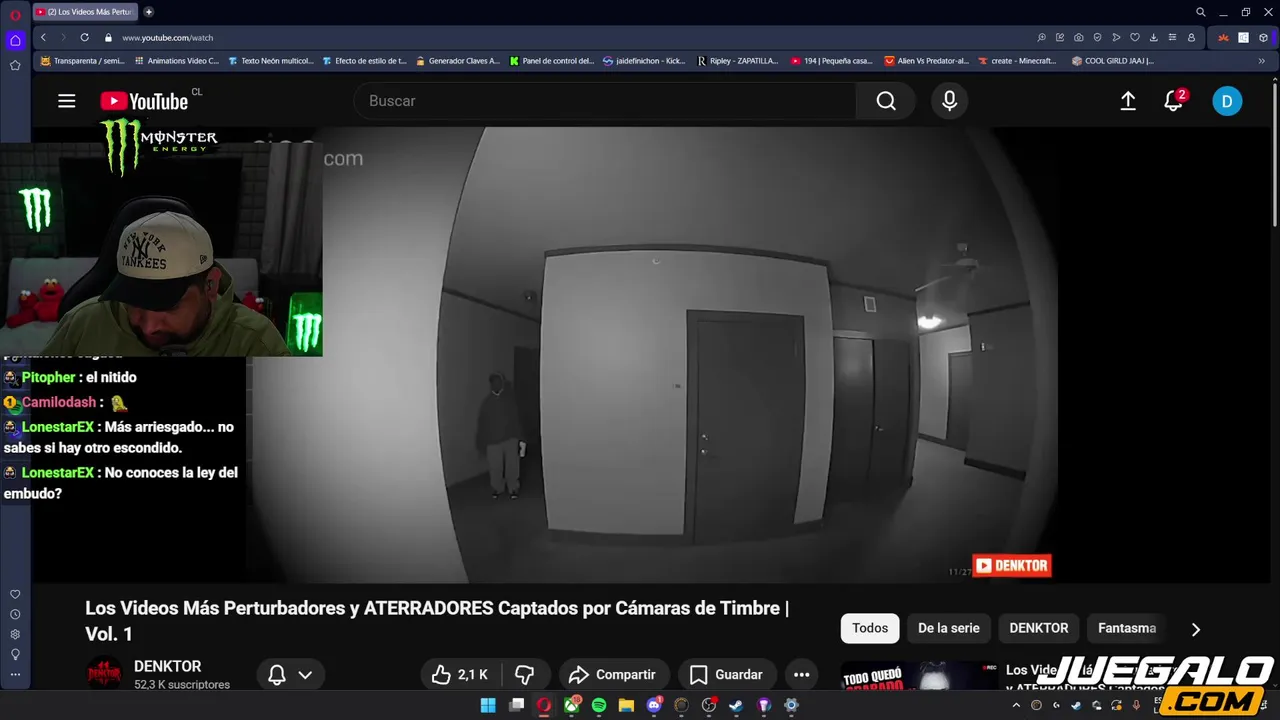Screen dimensions: 1280x720
Task: Open first recommended video thumbnail
Action: click(x=920, y=676)
